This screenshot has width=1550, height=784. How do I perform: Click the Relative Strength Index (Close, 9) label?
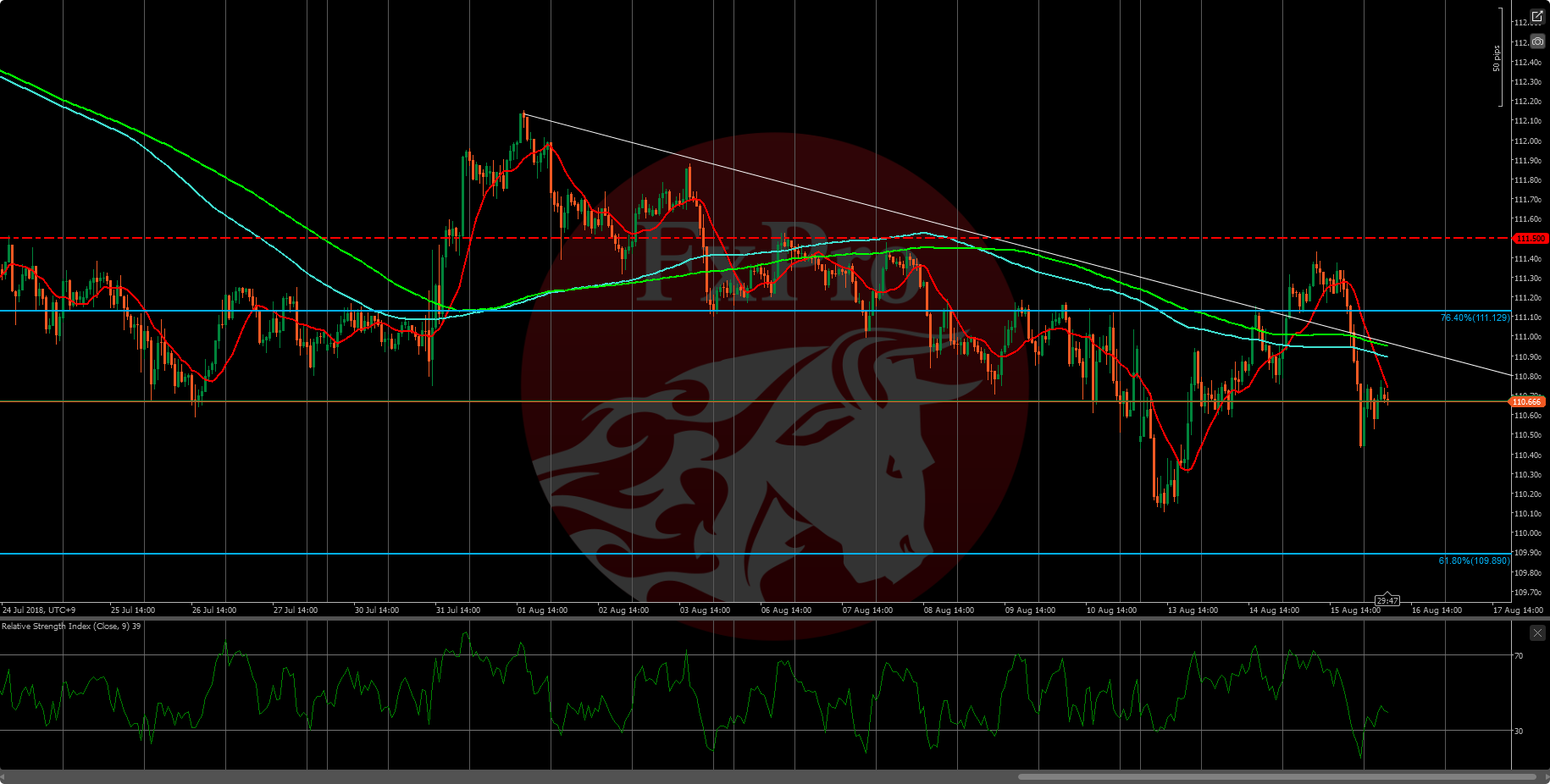(x=71, y=627)
